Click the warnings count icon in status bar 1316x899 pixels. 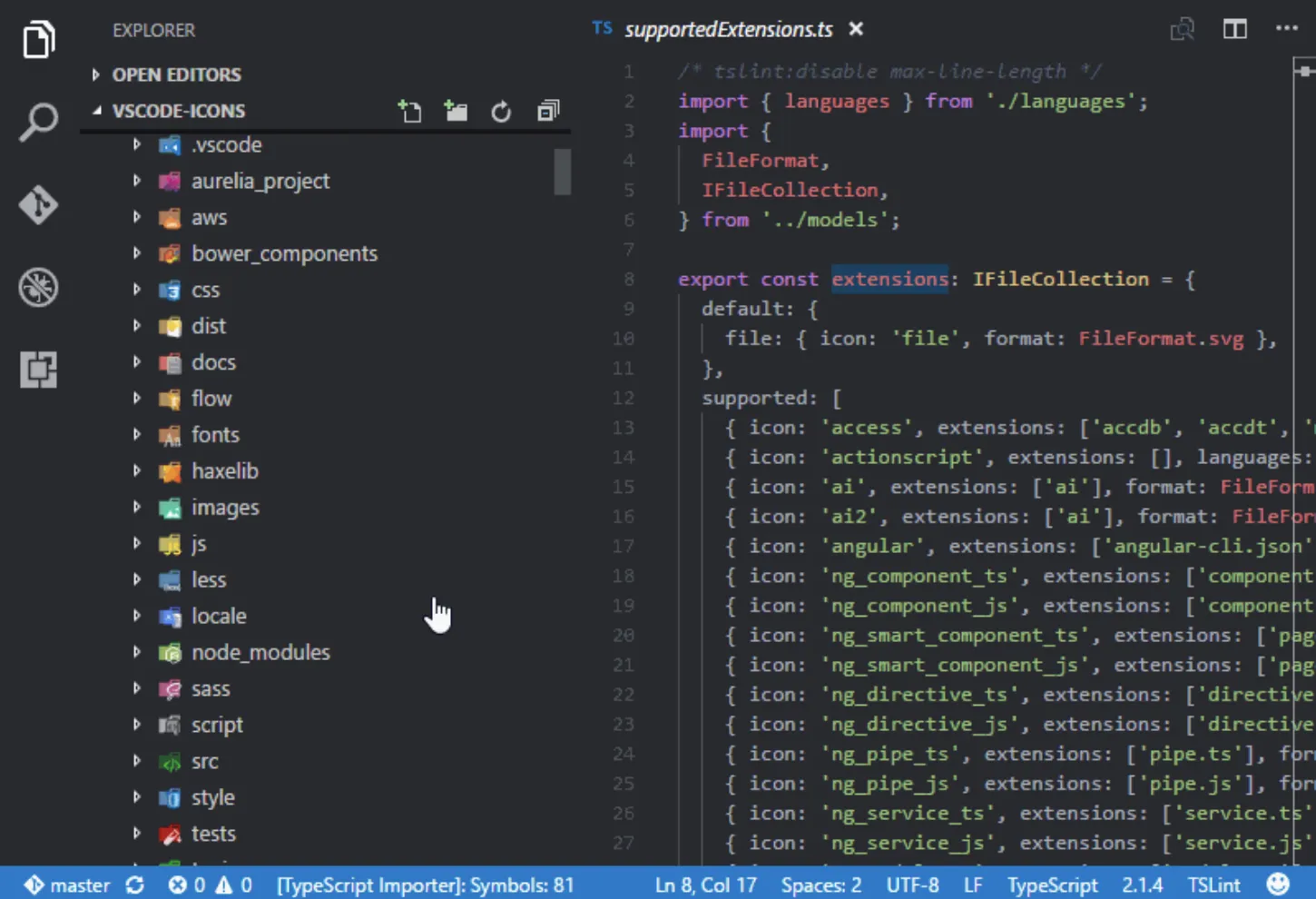pyautogui.click(x=223, y=884)
